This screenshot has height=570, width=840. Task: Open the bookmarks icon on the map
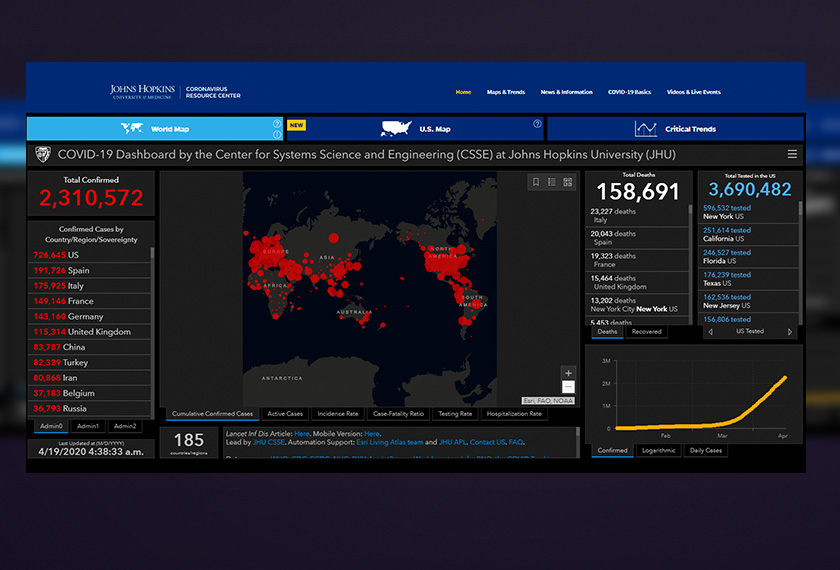coord(536,182)
